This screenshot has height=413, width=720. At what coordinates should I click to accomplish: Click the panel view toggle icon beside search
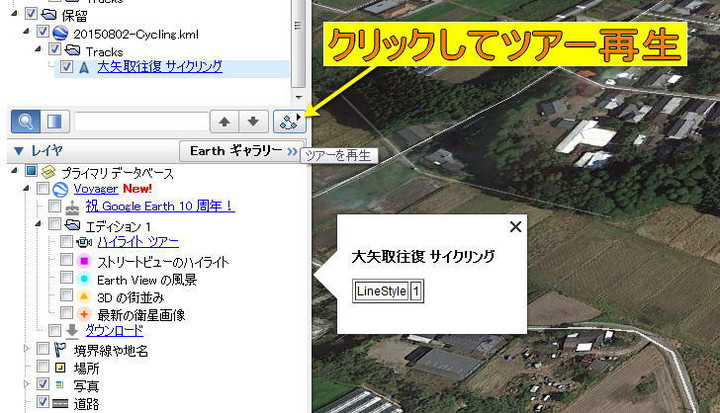pos(54,121)
